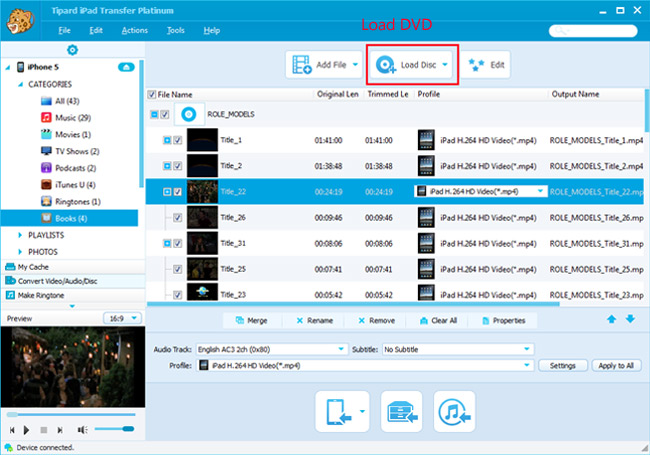The image size is (650, 455).
Task: Open the Add File dropdown arrow
Action: point(355,65)
